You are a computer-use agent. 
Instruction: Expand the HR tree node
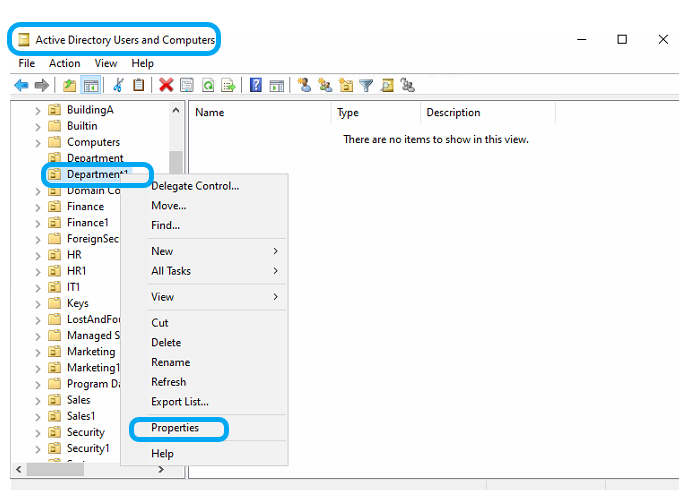pos(38,256)
